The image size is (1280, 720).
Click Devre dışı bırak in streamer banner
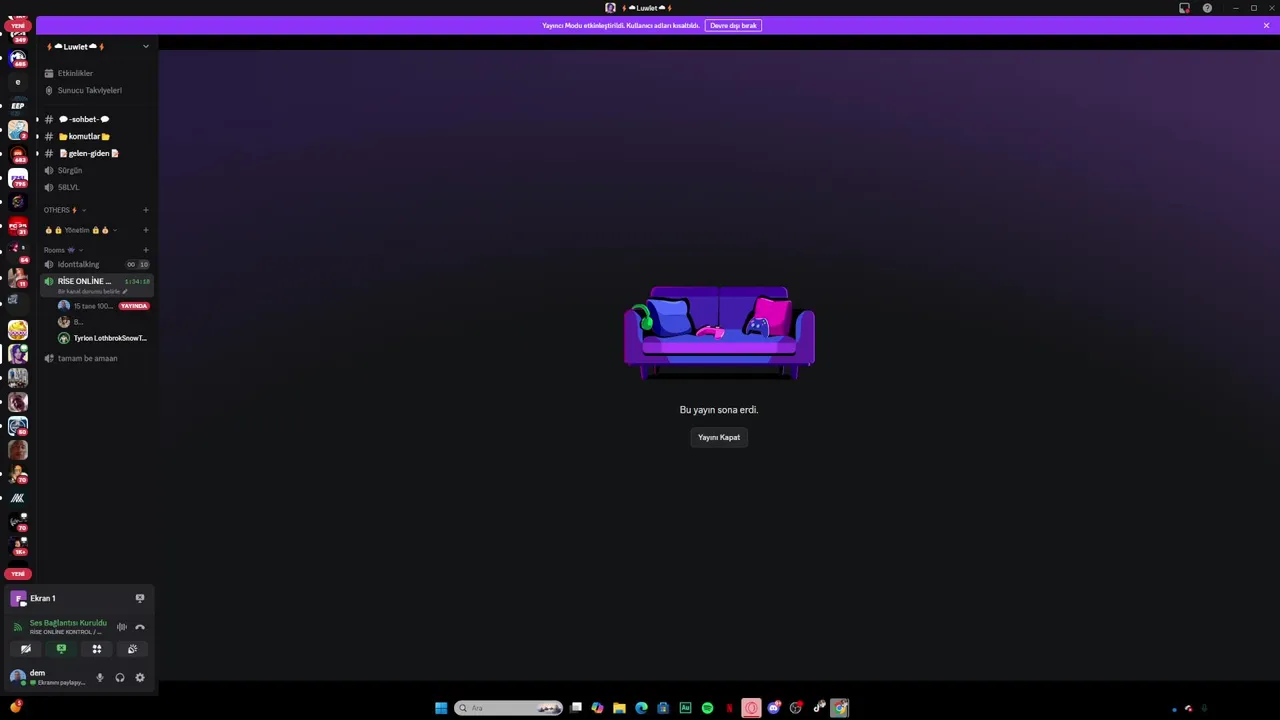(734, 25)
